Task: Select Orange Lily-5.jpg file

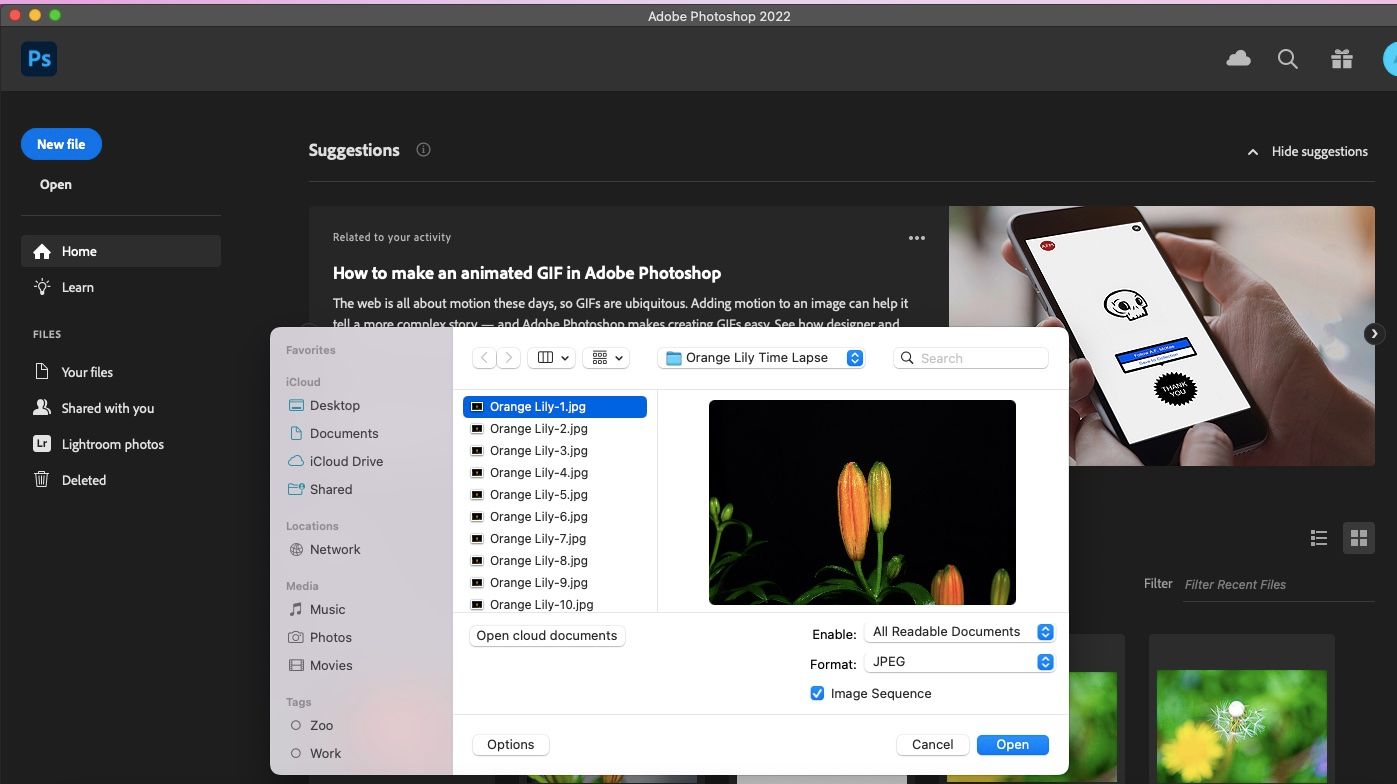Action: click(x=555, y=495)
